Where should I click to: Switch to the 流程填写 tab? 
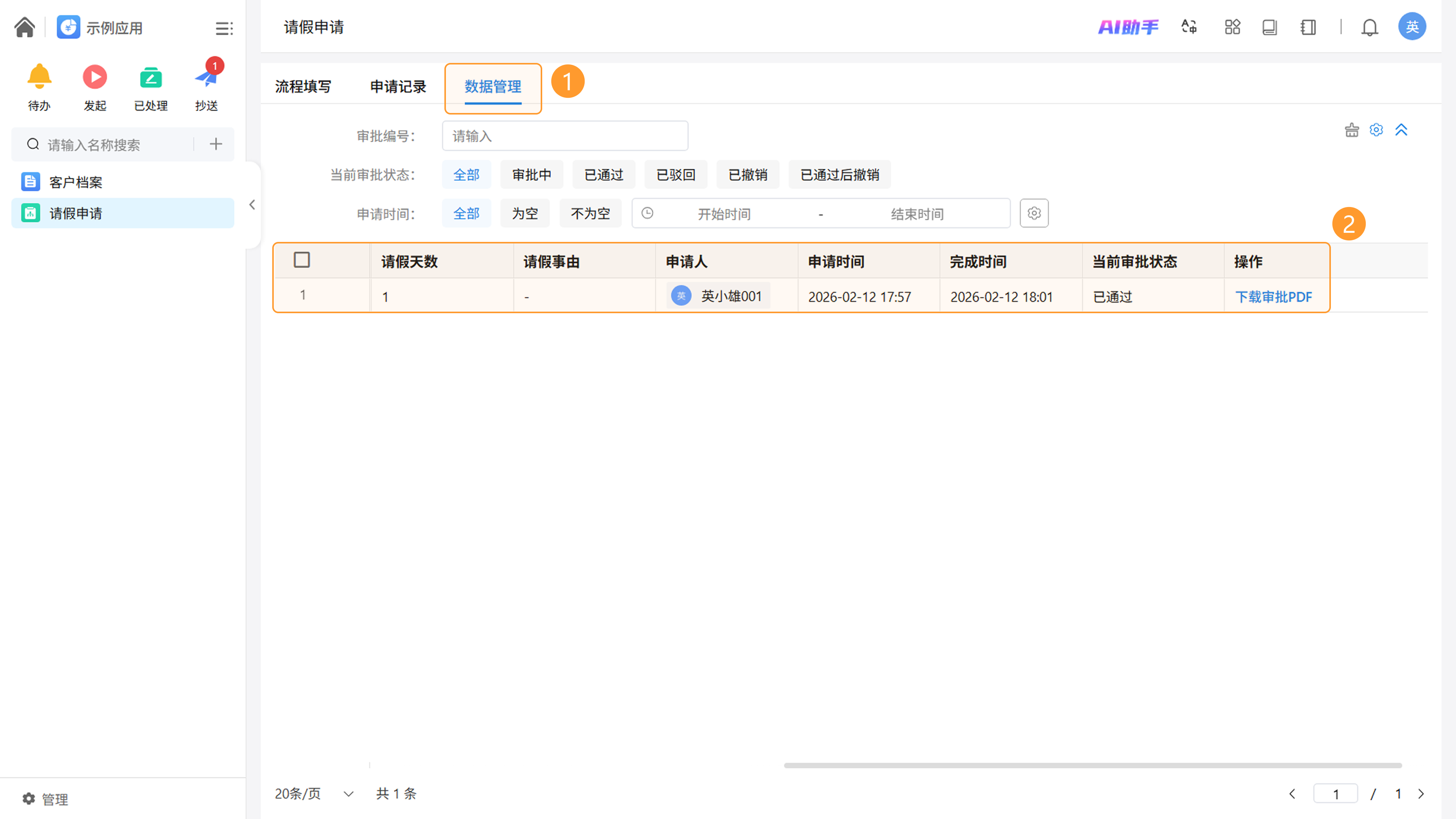click(x=303, y=86)
